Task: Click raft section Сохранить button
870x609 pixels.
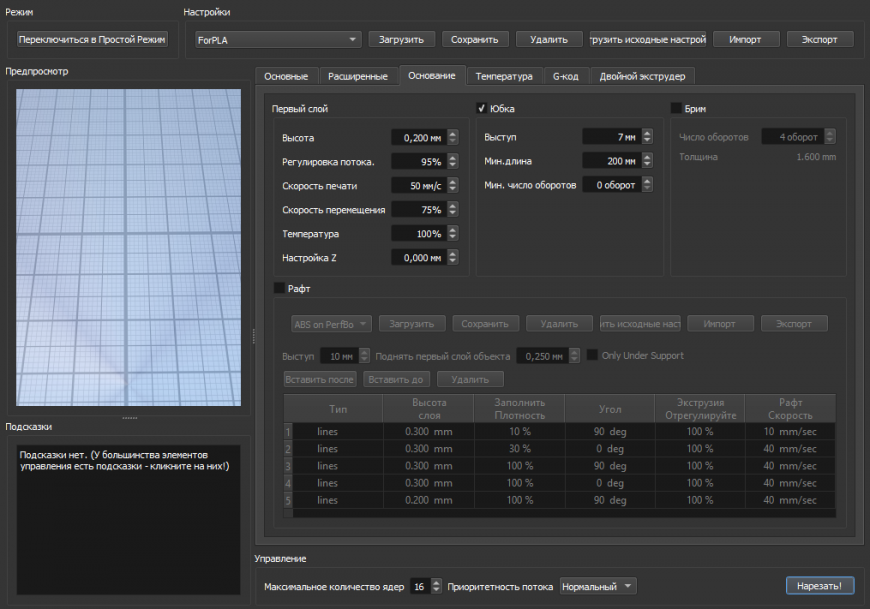Action: tap(485, 323)
